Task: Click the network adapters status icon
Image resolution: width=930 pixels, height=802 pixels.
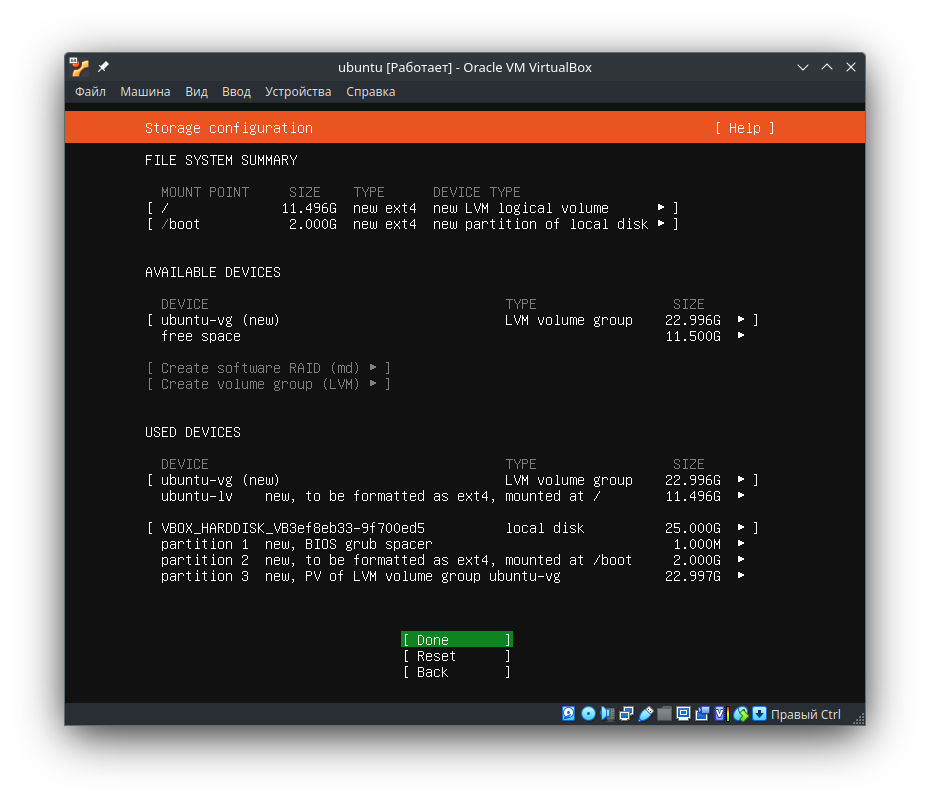Action: click(x=625, y=713)
